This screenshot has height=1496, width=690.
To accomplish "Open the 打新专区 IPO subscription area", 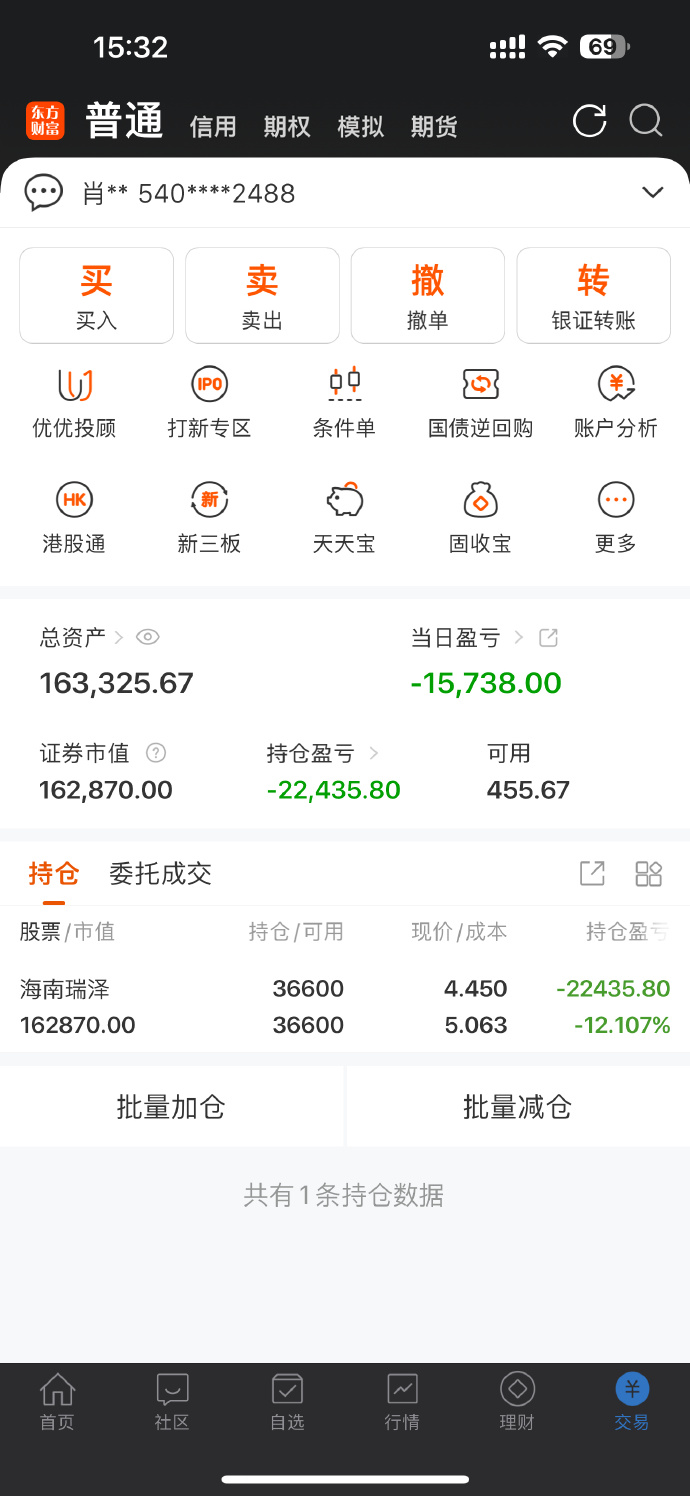I will [x=209, y=400].
